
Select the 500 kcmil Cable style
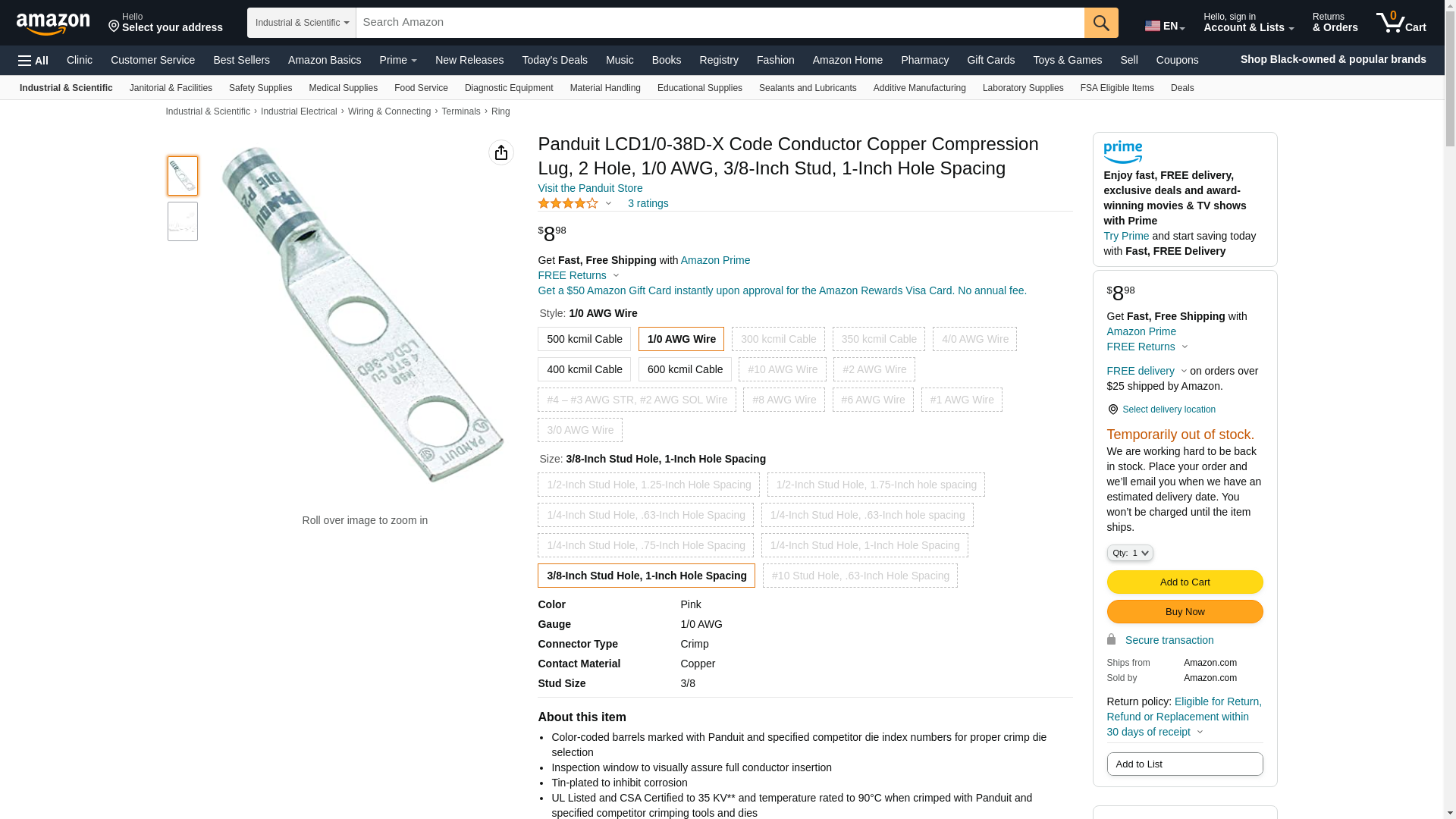coord(584,339)
